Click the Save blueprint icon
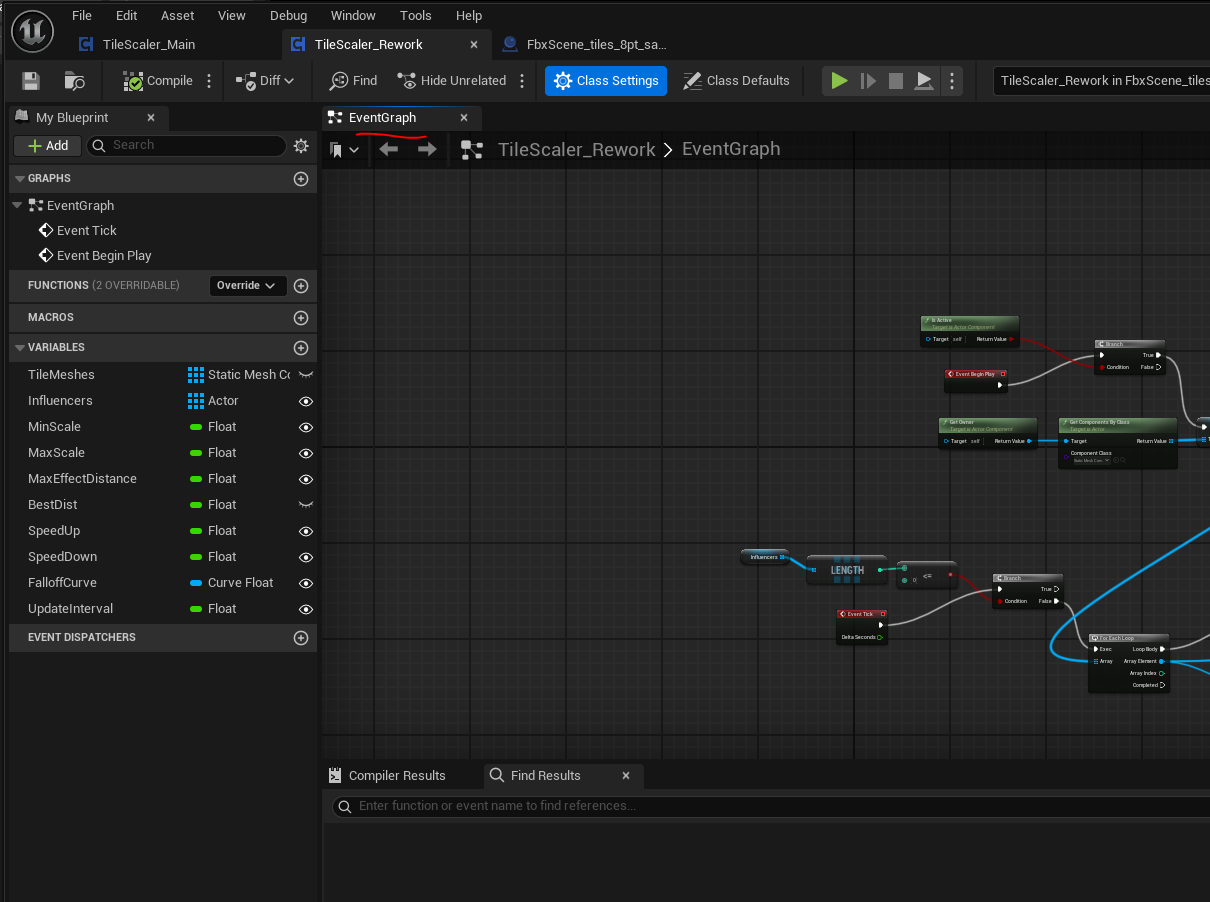The width and height of the screenshot is (1210, 902). pyautogui.click(x=31, y=81)
